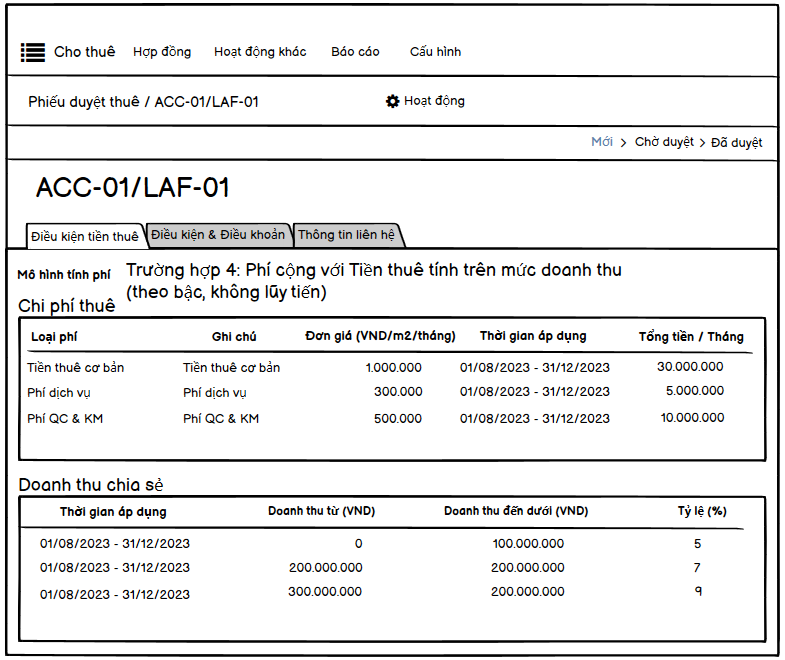Click the date range in Phí QC & KM row
Image resolution: width=785 pixels, height=660 pixels.
click(x=535, y=419)
